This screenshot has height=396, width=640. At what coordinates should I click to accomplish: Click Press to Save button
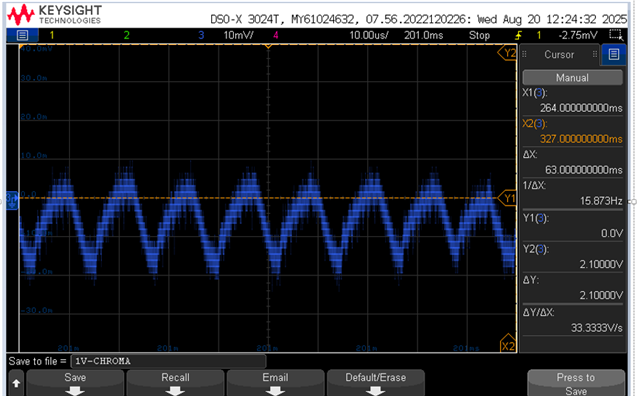pyautogui.click(x=576, y=383)
